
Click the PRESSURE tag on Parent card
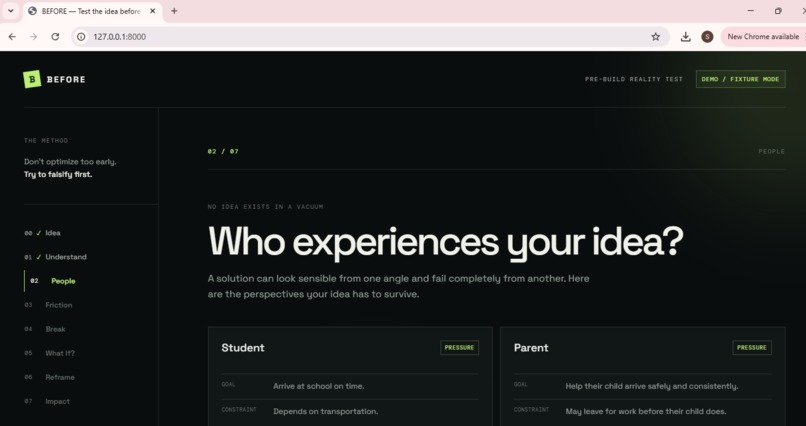752,347
